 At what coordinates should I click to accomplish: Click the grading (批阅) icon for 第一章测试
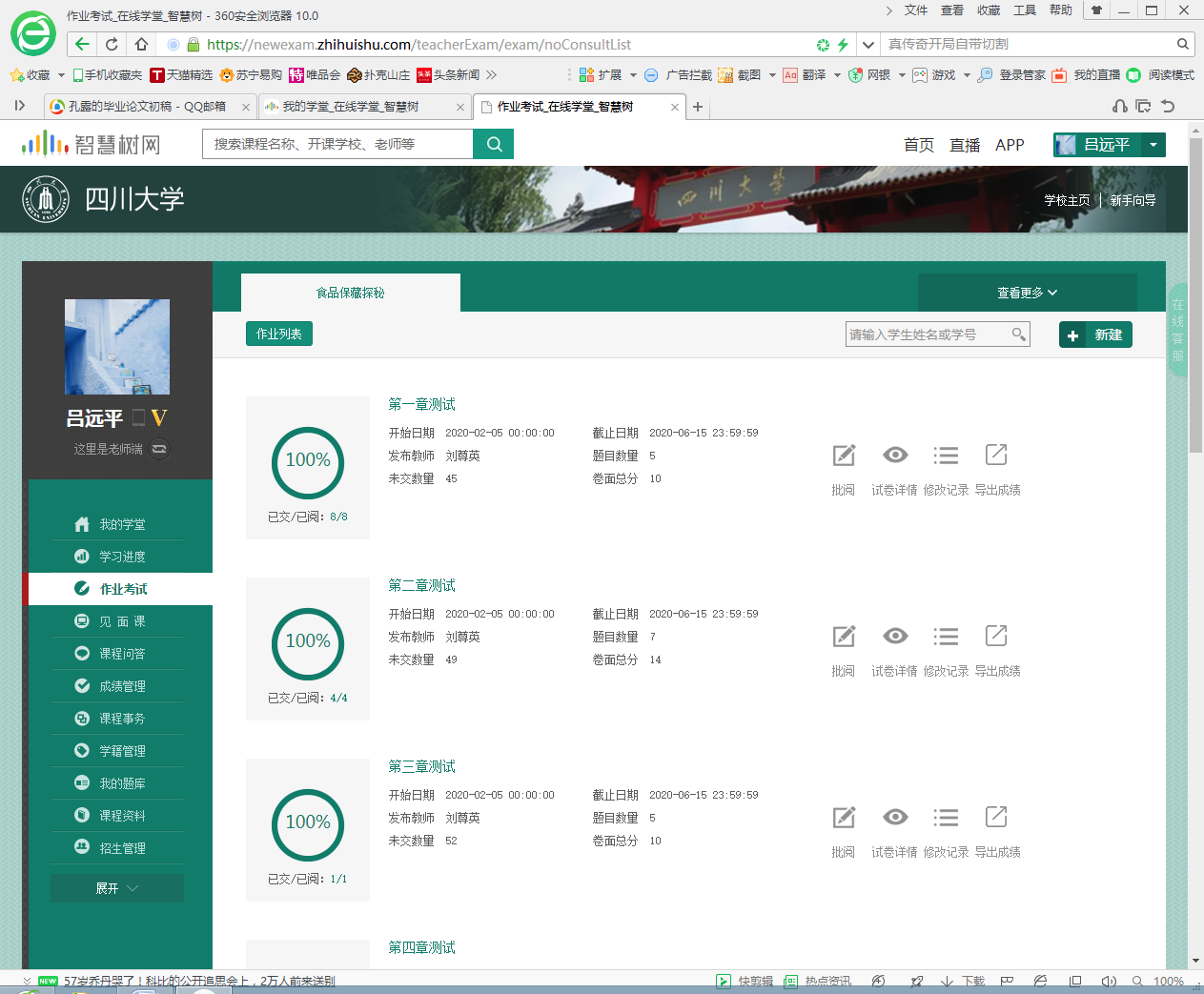[844, 456]
